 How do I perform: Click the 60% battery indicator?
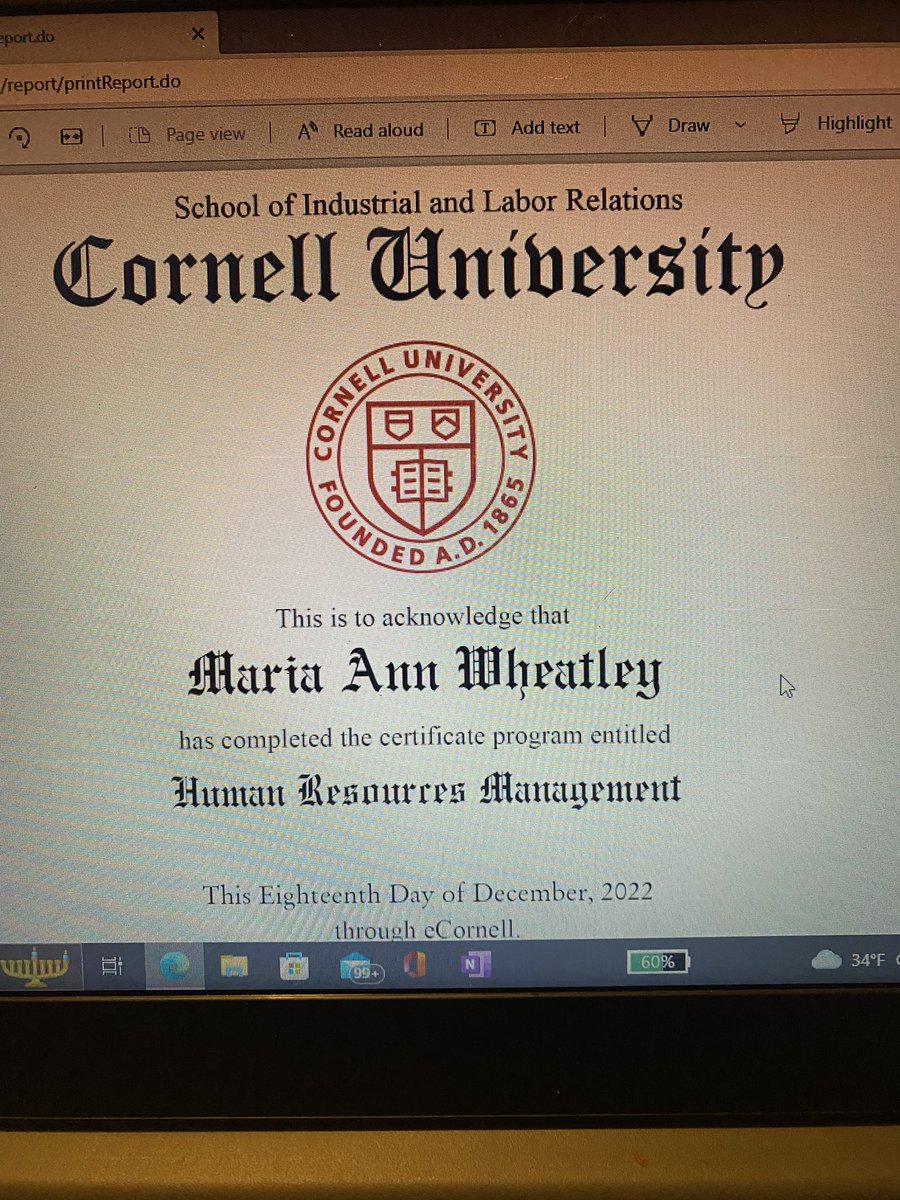click(x=658, y=962)
